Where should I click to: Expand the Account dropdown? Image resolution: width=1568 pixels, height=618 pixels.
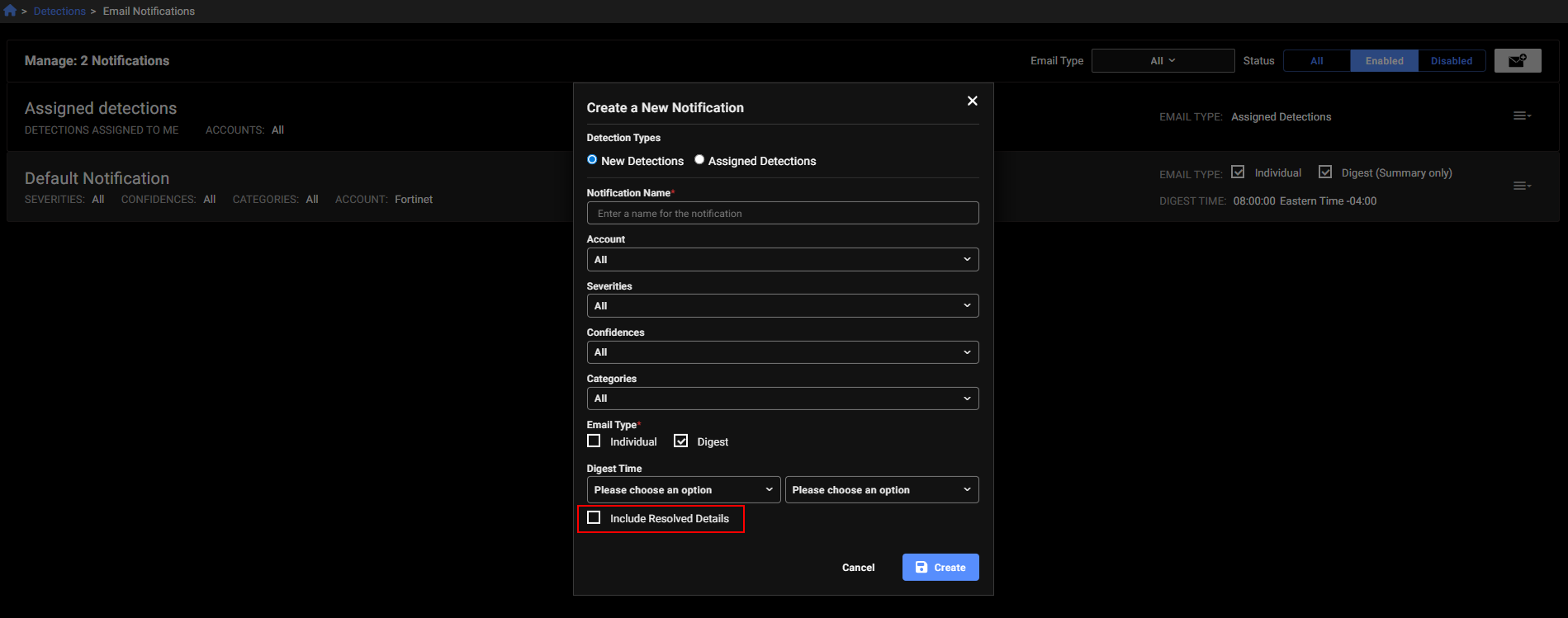782,260
